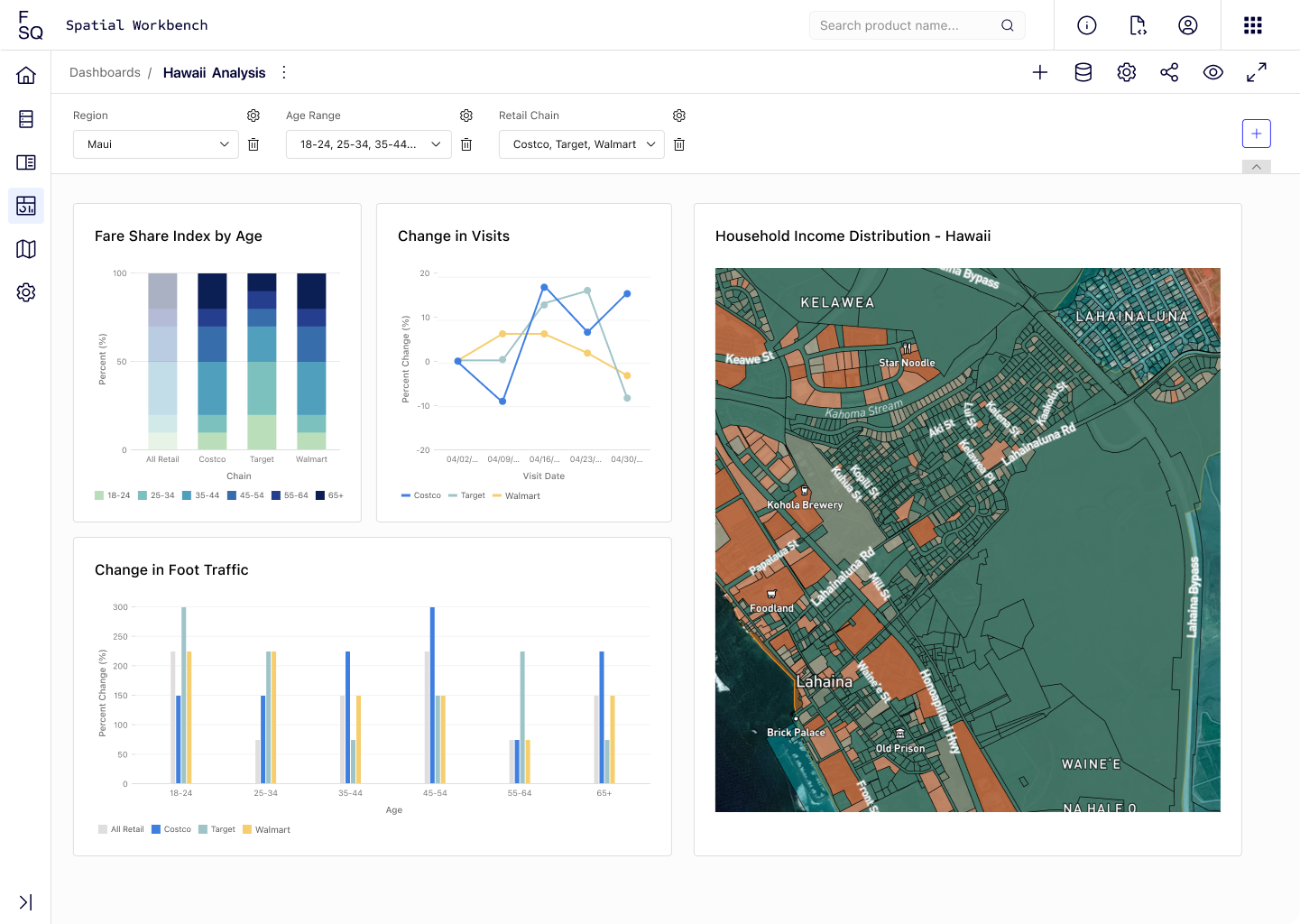
Task: Delete the Region filter with trash icon
Action: [254, 144]
